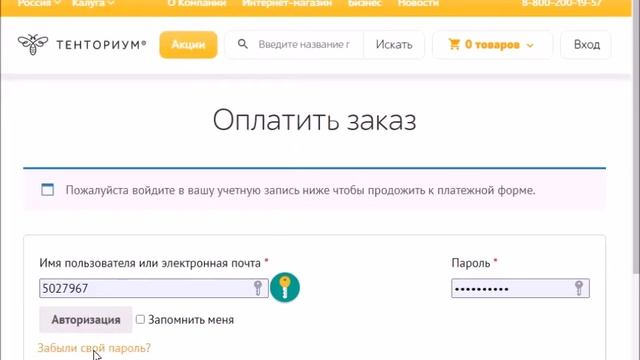Open the Калуга city dropdown
The image size is (640, 360).
pyautogui.click(x=93, y=3)
